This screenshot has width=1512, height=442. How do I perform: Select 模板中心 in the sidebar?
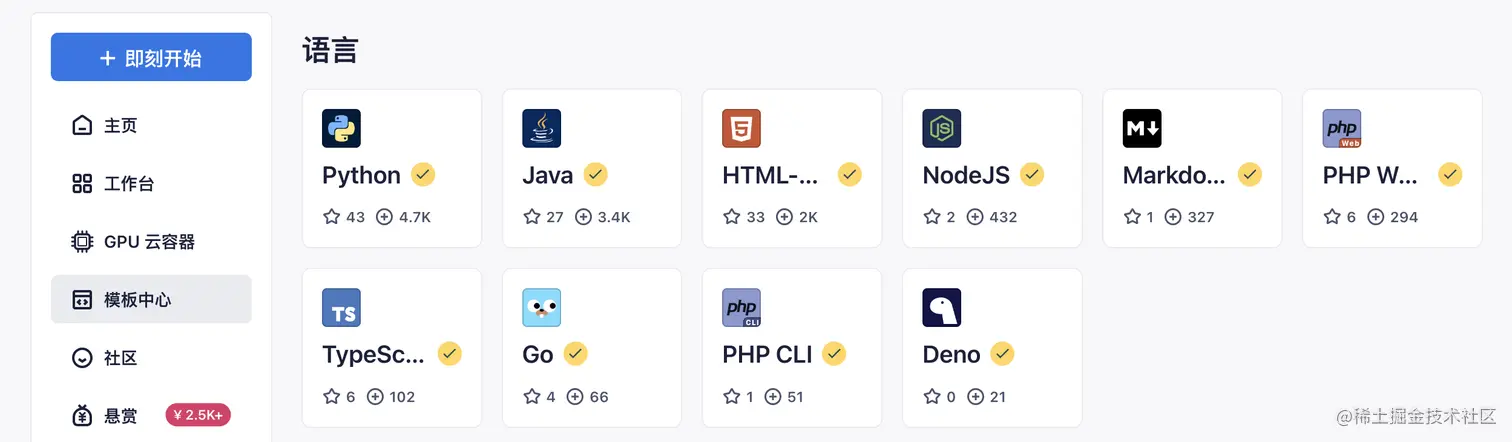pos(151,299)
